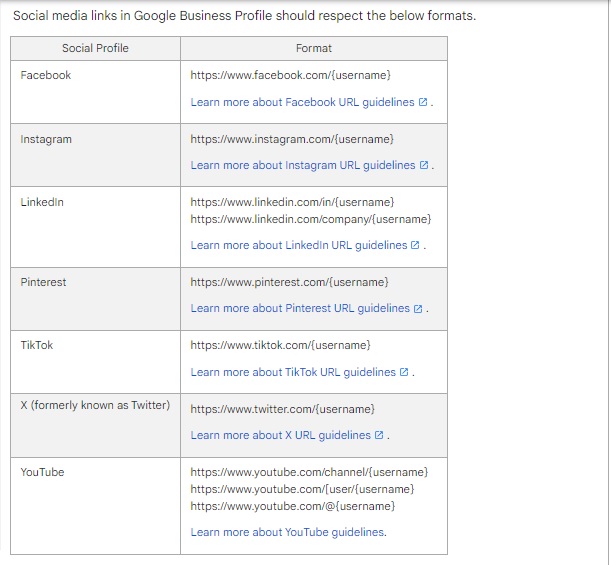
Task: Click the Social Profile column header
Action: pyautogui.click(x=95, y=48)
